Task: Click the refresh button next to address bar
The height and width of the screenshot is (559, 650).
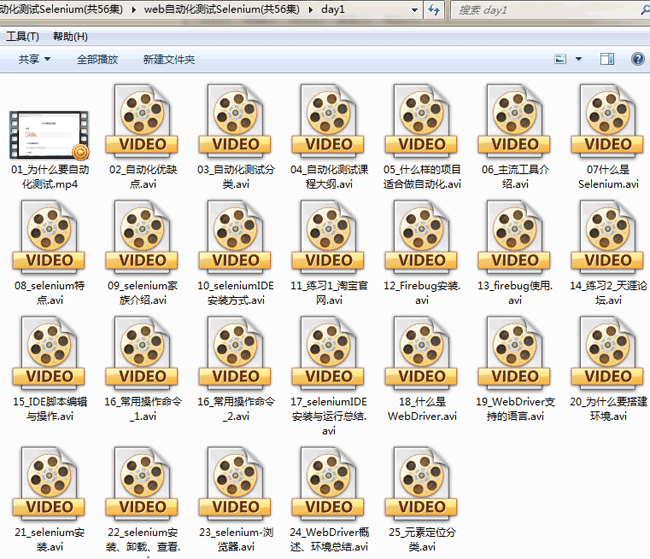Action: 434,10
